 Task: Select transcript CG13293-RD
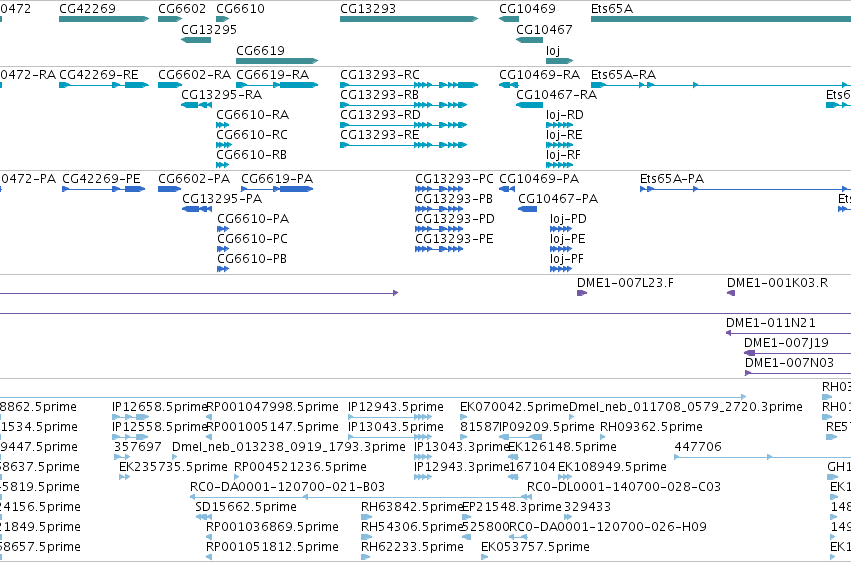point(403,125)
